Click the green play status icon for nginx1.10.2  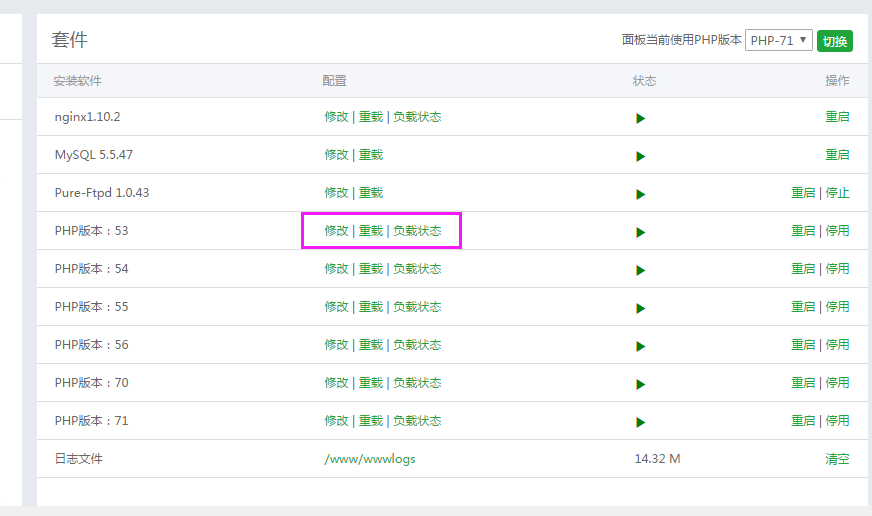tap(640, 118)
